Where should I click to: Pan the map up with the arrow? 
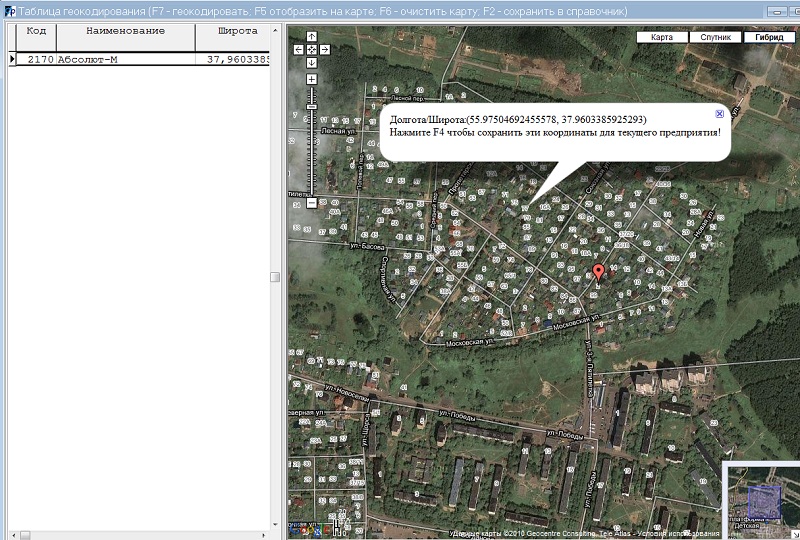(x=312, y=36)
